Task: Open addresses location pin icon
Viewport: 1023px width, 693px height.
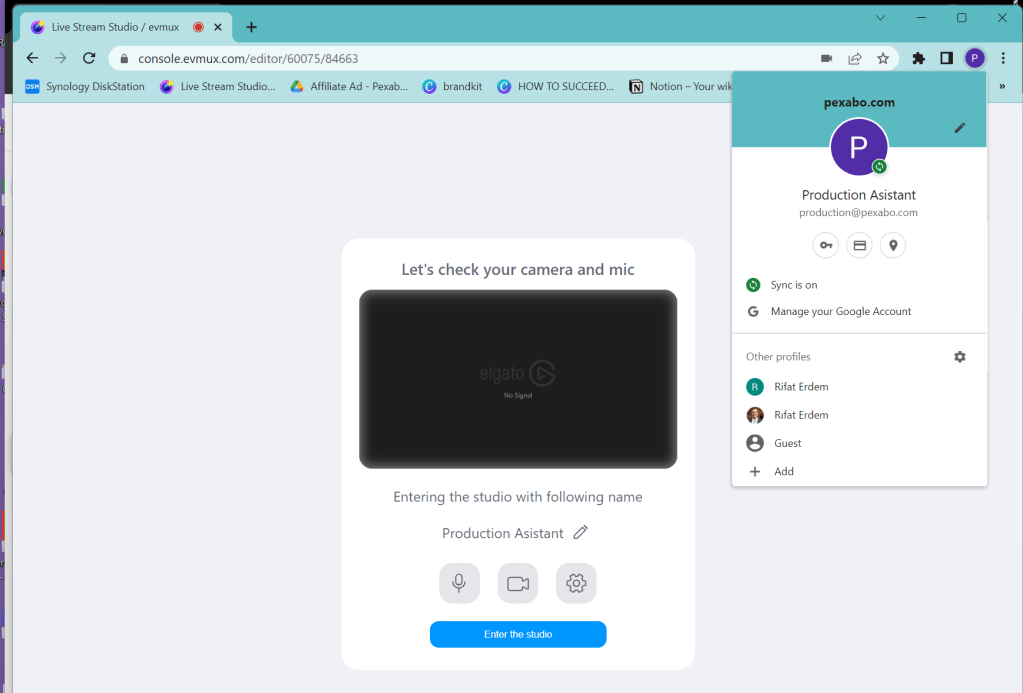Action: pos(893,245)
